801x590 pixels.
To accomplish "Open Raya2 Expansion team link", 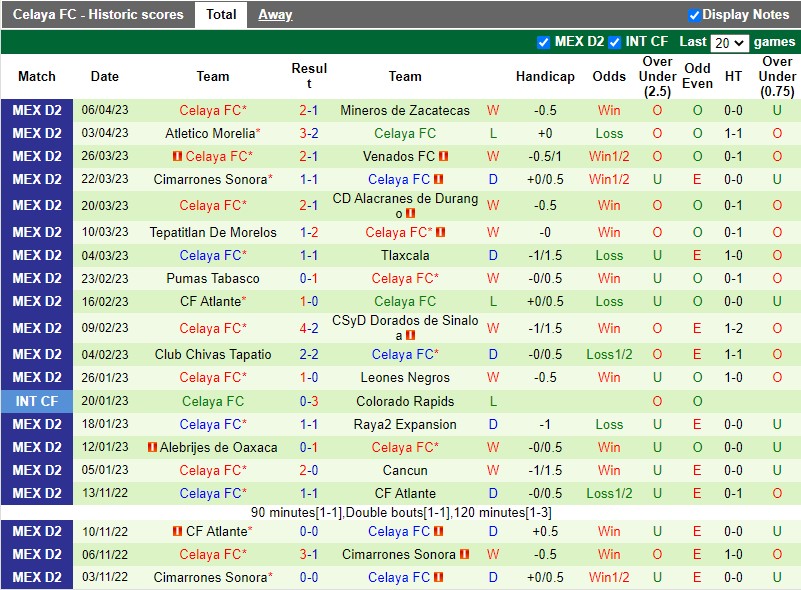I will point(405,424).
